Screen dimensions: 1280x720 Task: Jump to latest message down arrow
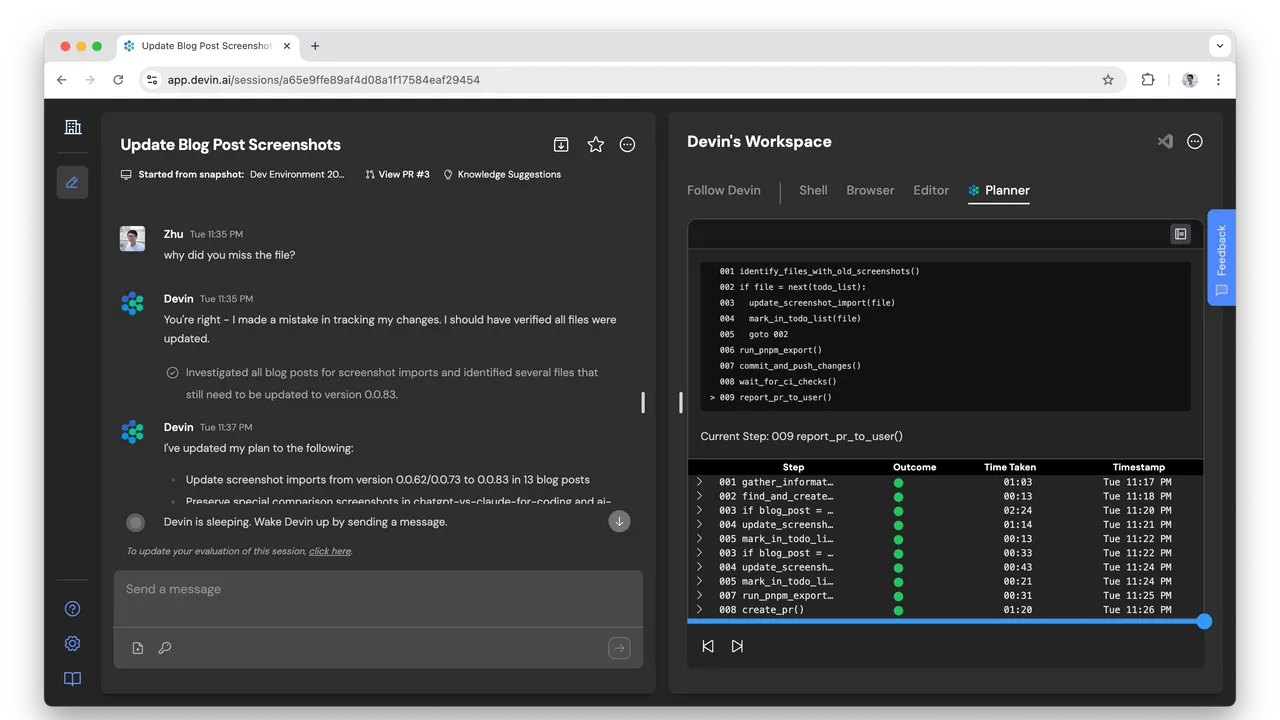point(619,521)
